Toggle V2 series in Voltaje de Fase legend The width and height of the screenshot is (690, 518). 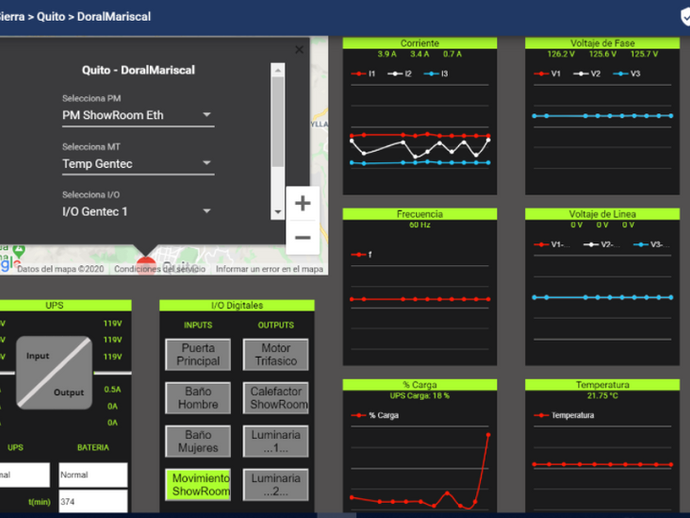tap(587, 73)
